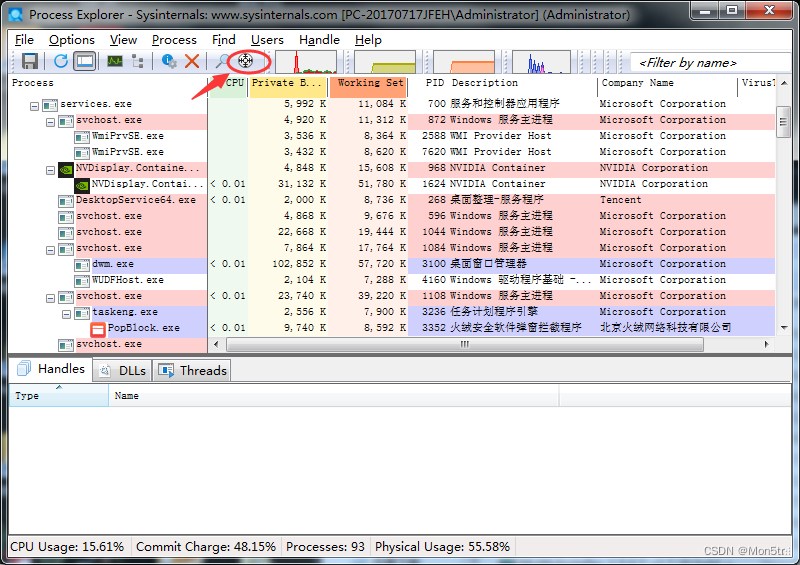The image size is (800, 565).
Task: Sort lower pane by Name column
Action: pyautogui.click(x=334, y=396)
